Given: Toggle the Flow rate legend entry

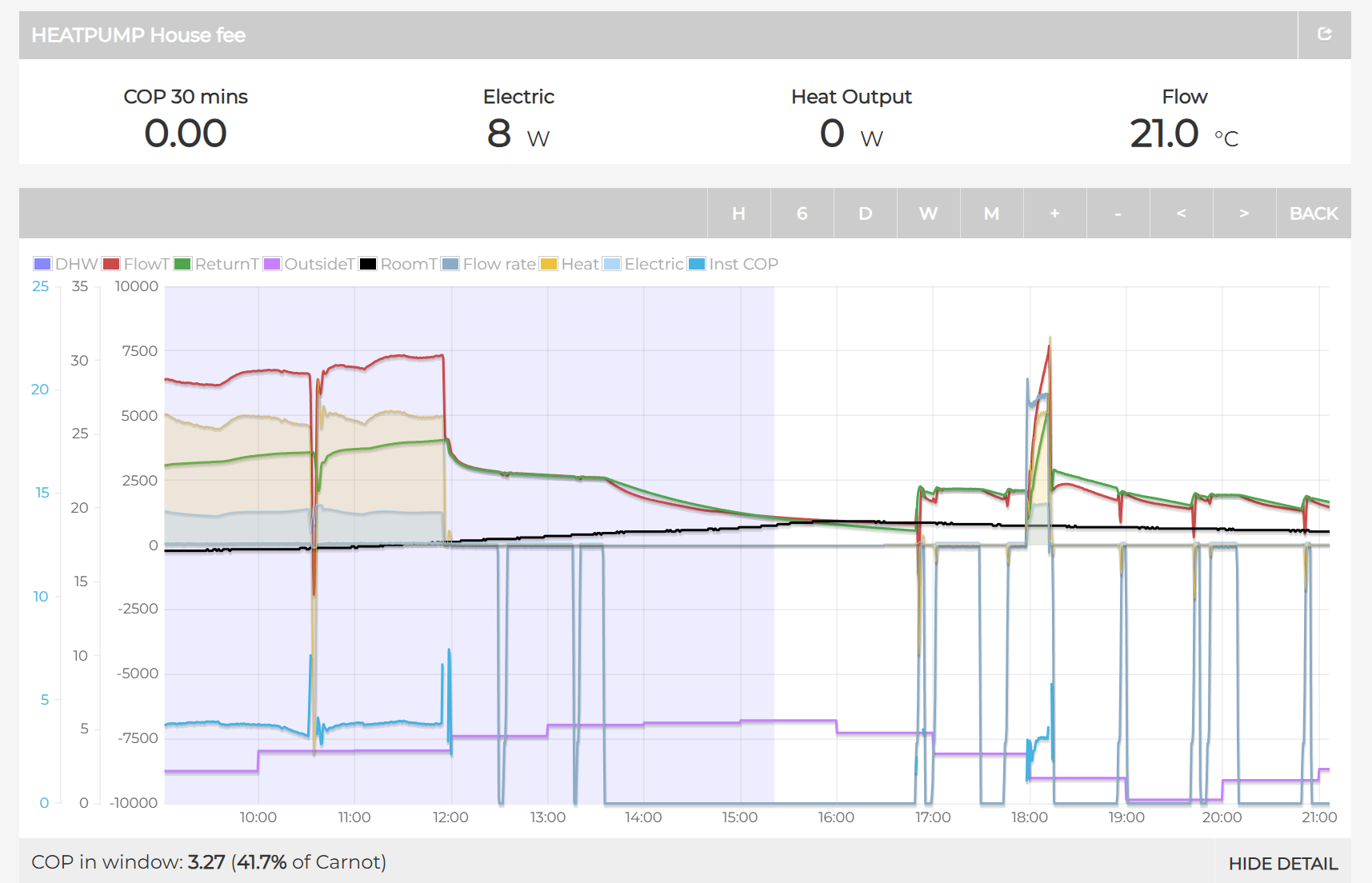Looking at the screenshot, I should click(x=490, y=264).
